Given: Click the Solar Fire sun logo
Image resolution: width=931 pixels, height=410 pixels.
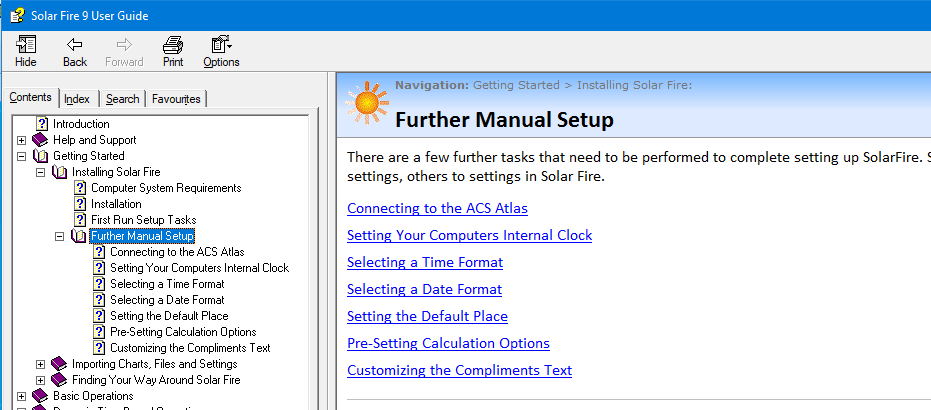Looking at the screenshot, I should pos(367,102).
